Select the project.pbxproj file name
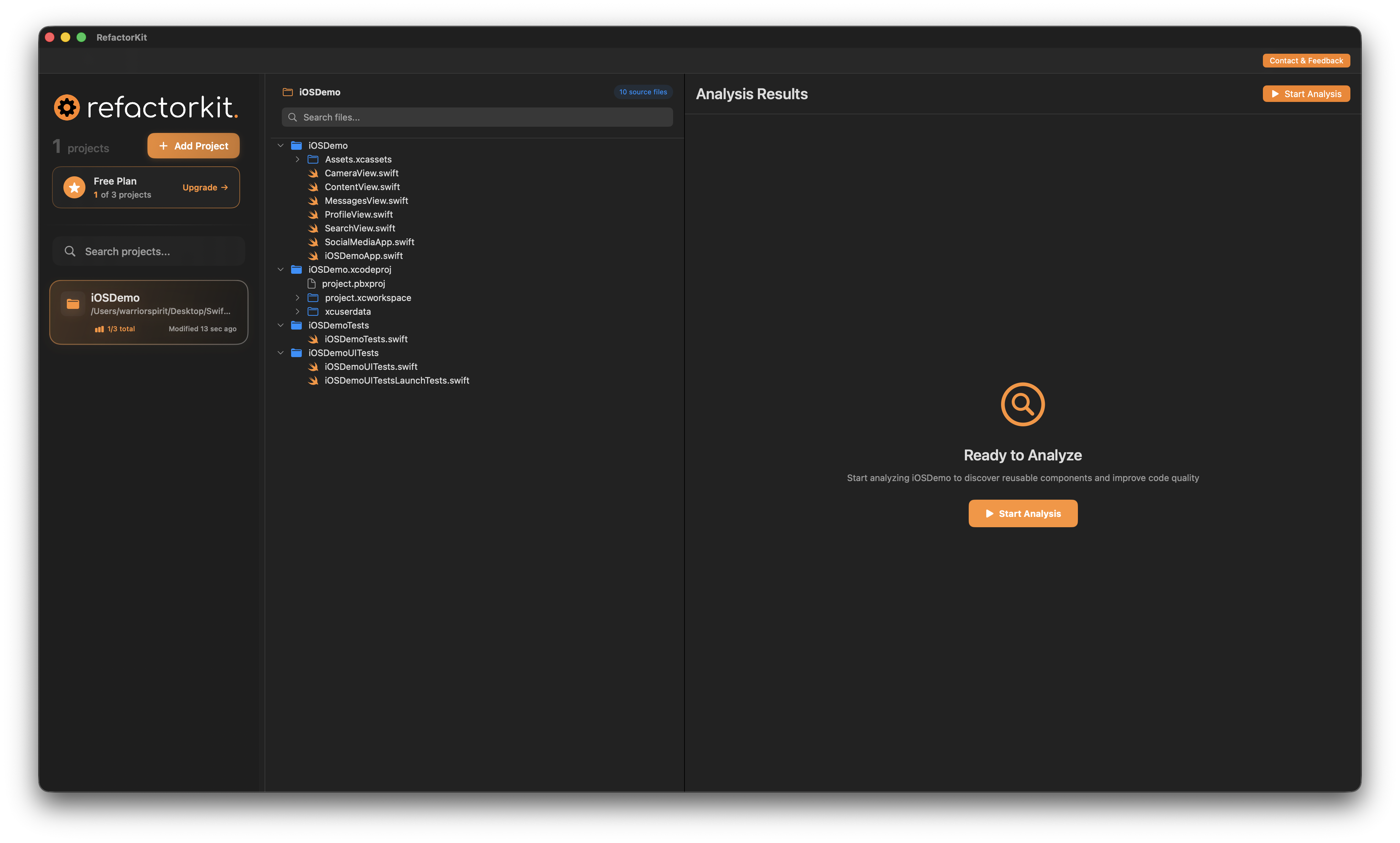This screenshot has height=843, width=1400. pos(353,283)
